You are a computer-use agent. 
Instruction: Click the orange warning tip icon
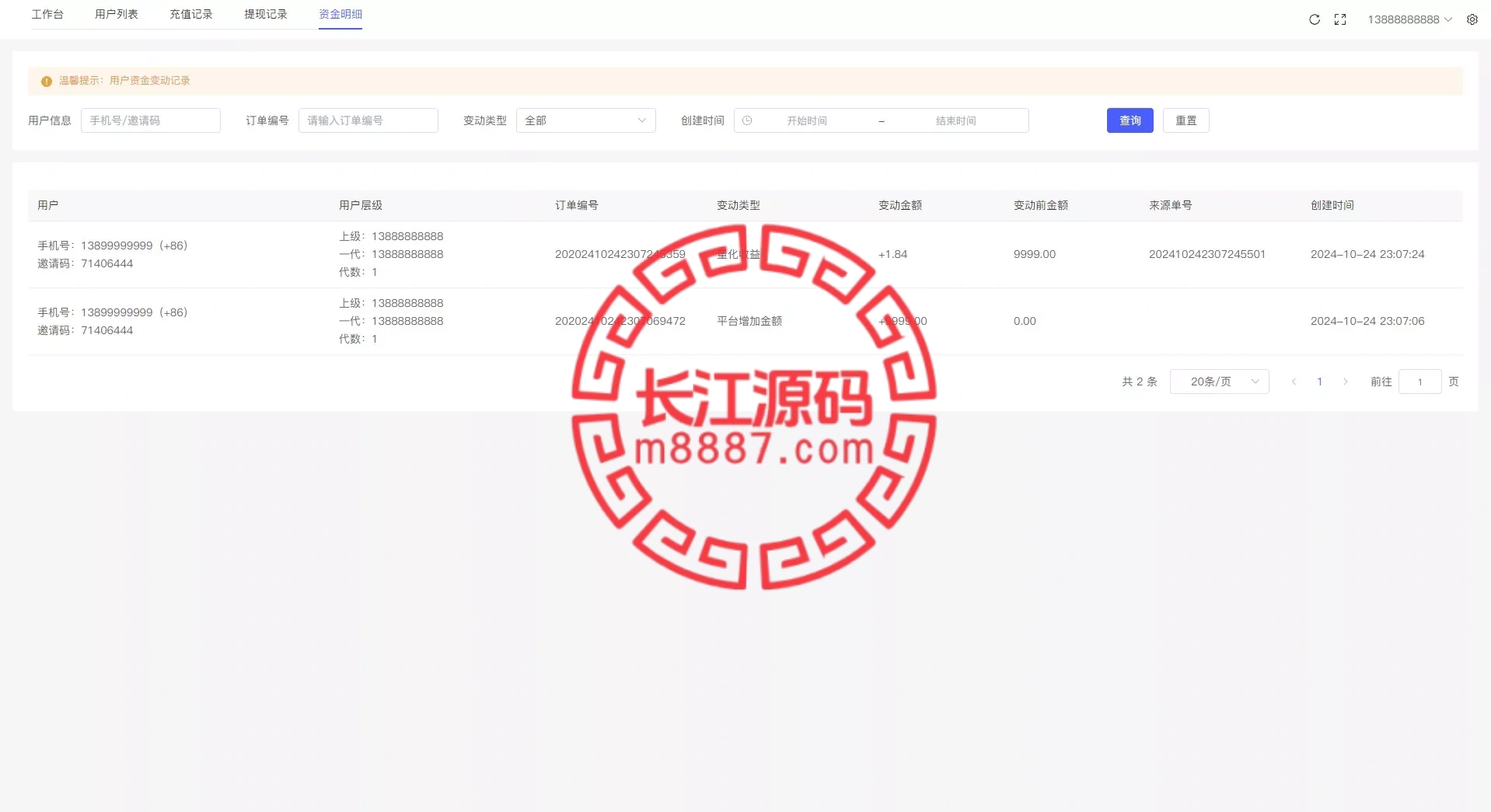point(46,81)
